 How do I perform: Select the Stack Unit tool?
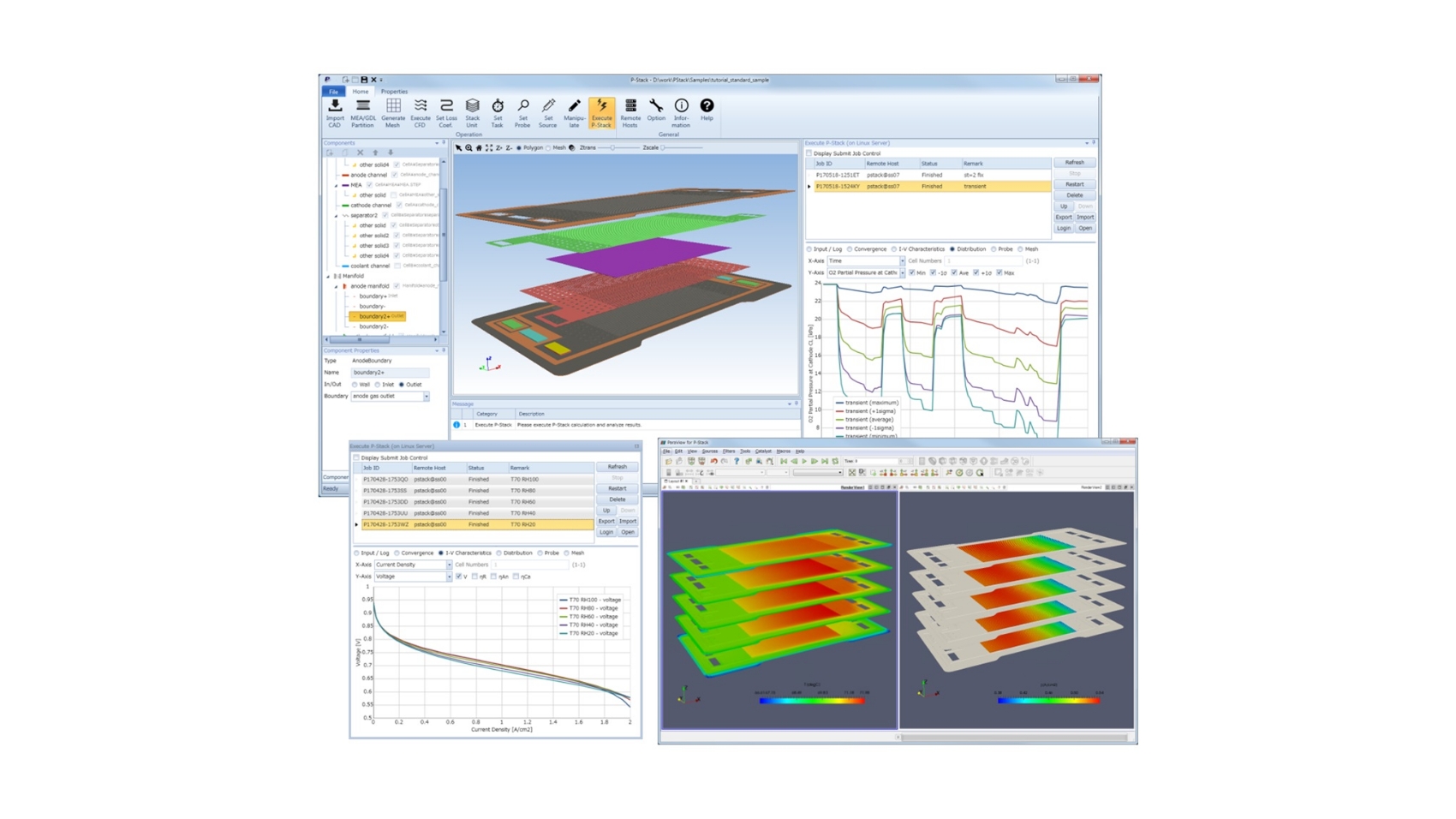(x=472, y=112)
